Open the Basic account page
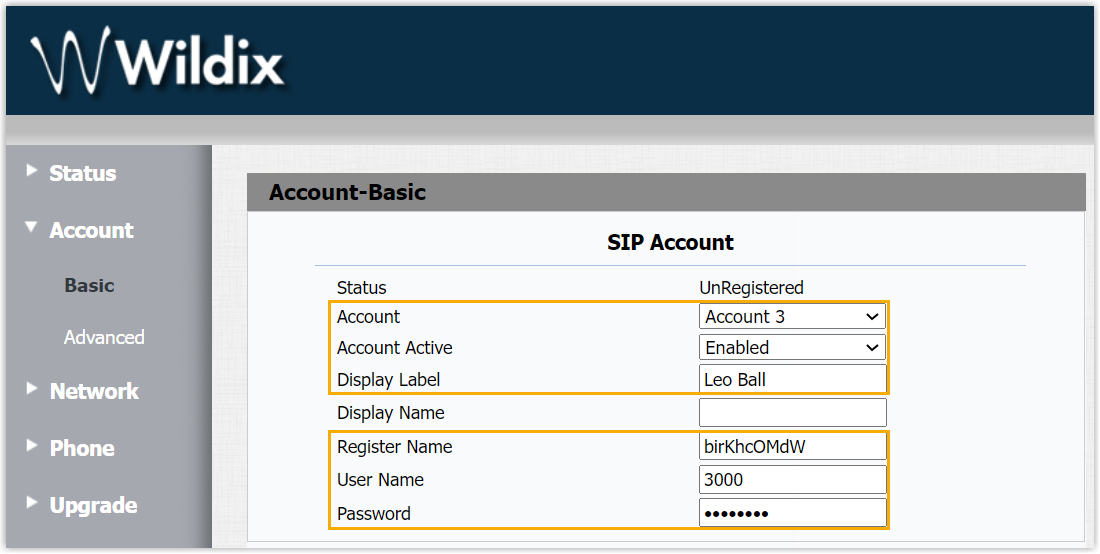The width and height of the screenshot is (1100, 554). 89,286
